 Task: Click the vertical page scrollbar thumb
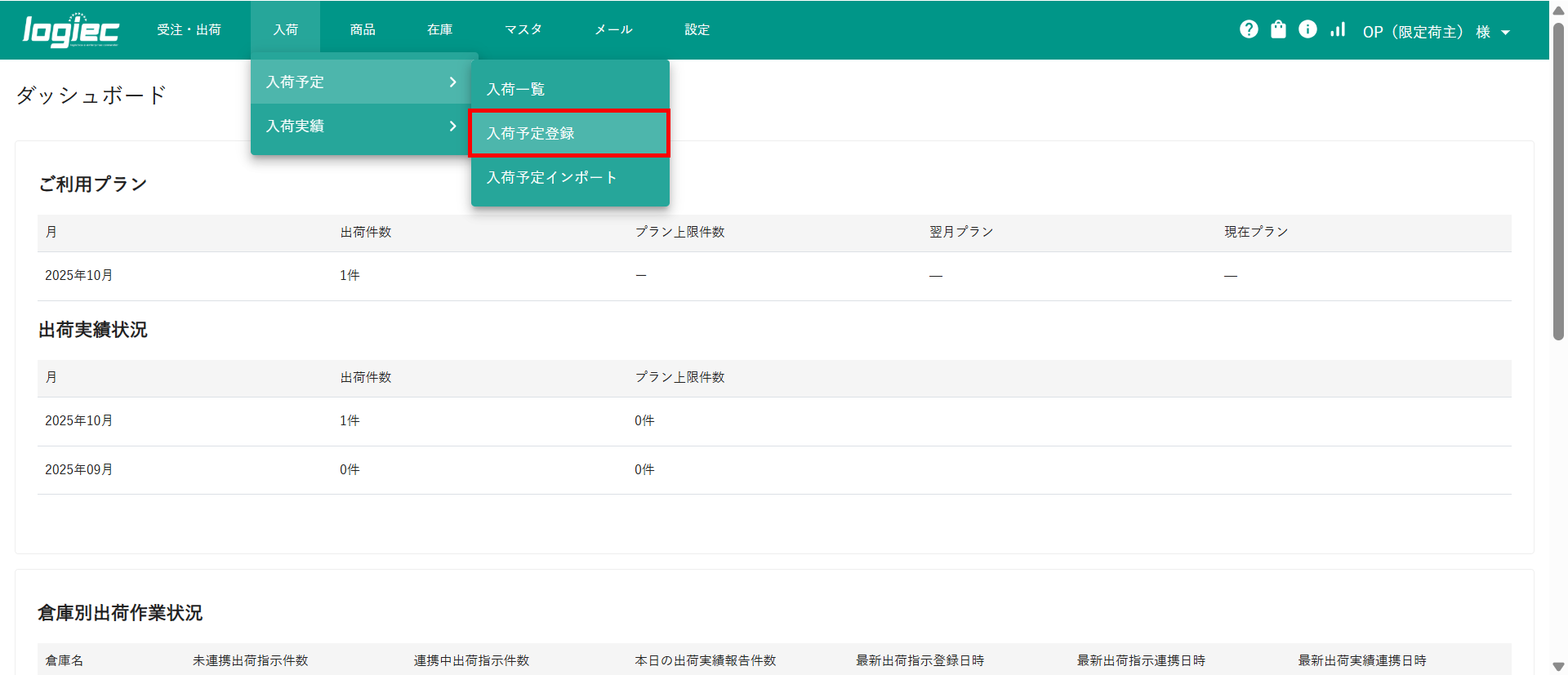tap(1558, 180)
